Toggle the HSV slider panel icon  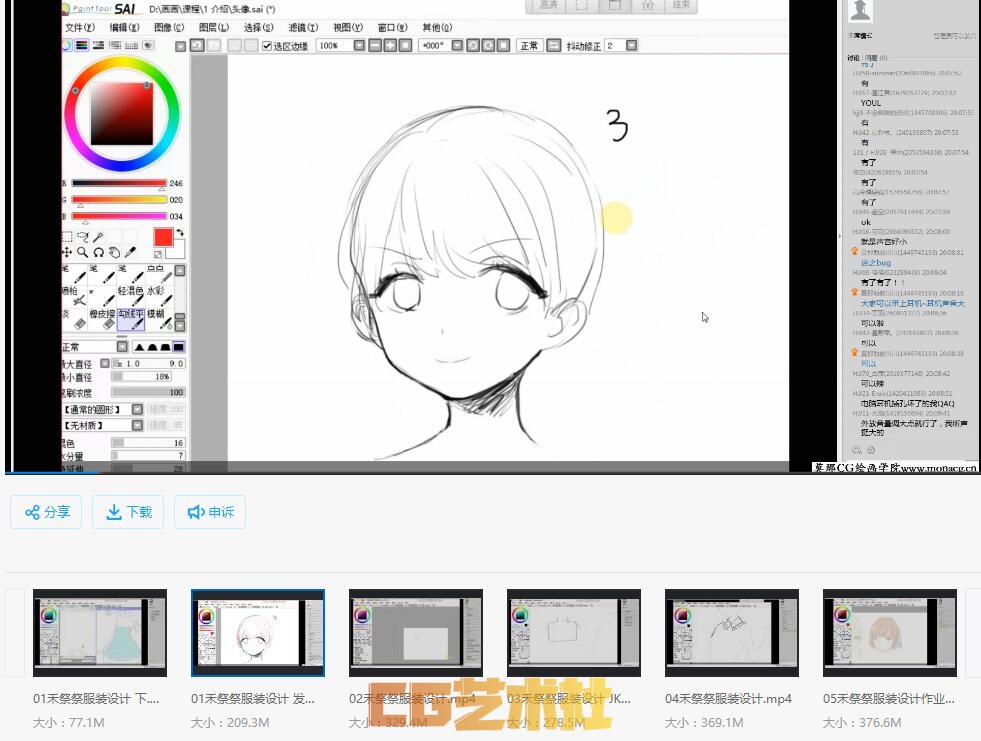click(x=98, y=46)
